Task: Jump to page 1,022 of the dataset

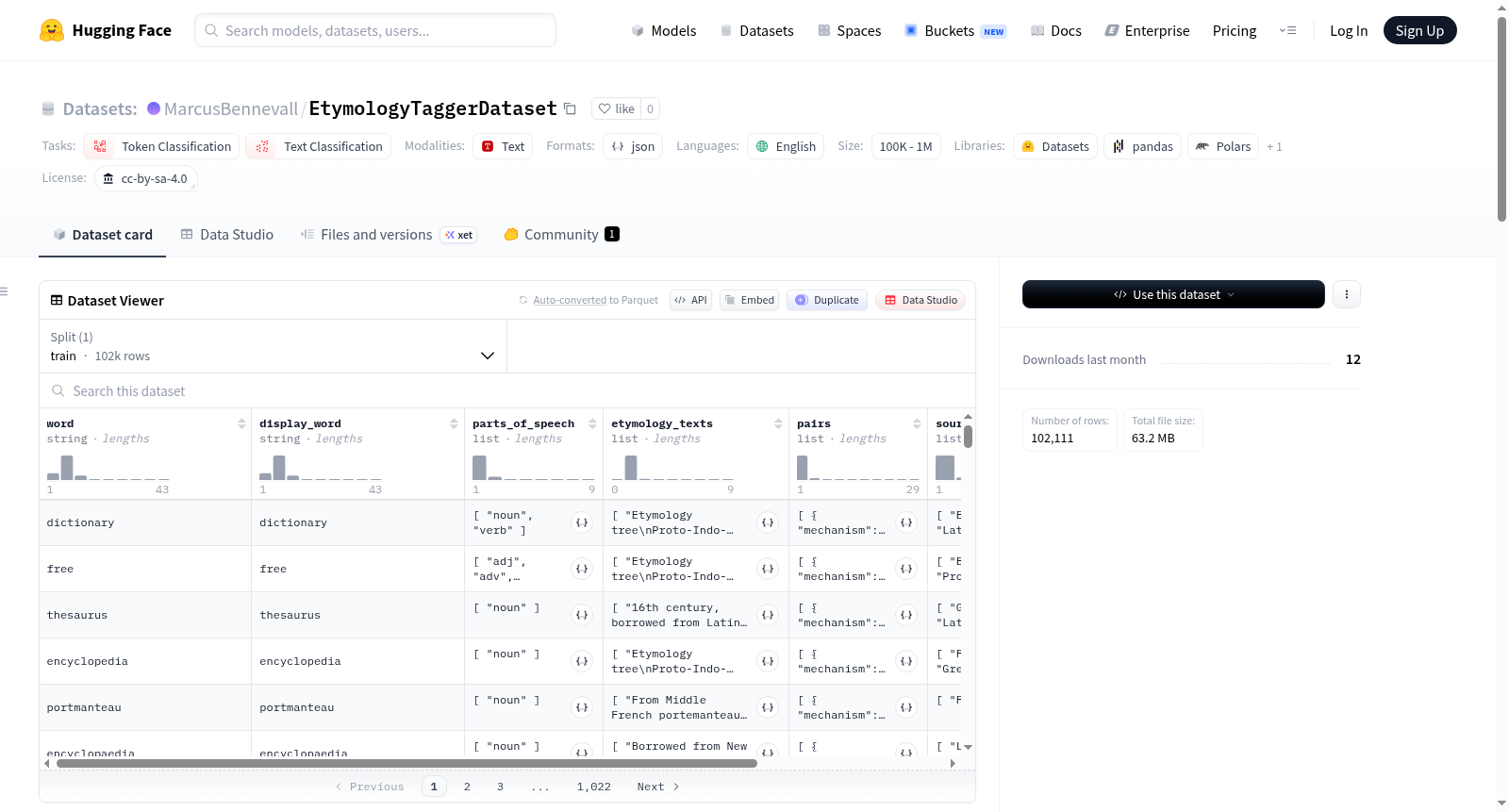Action: pos(594,787)
